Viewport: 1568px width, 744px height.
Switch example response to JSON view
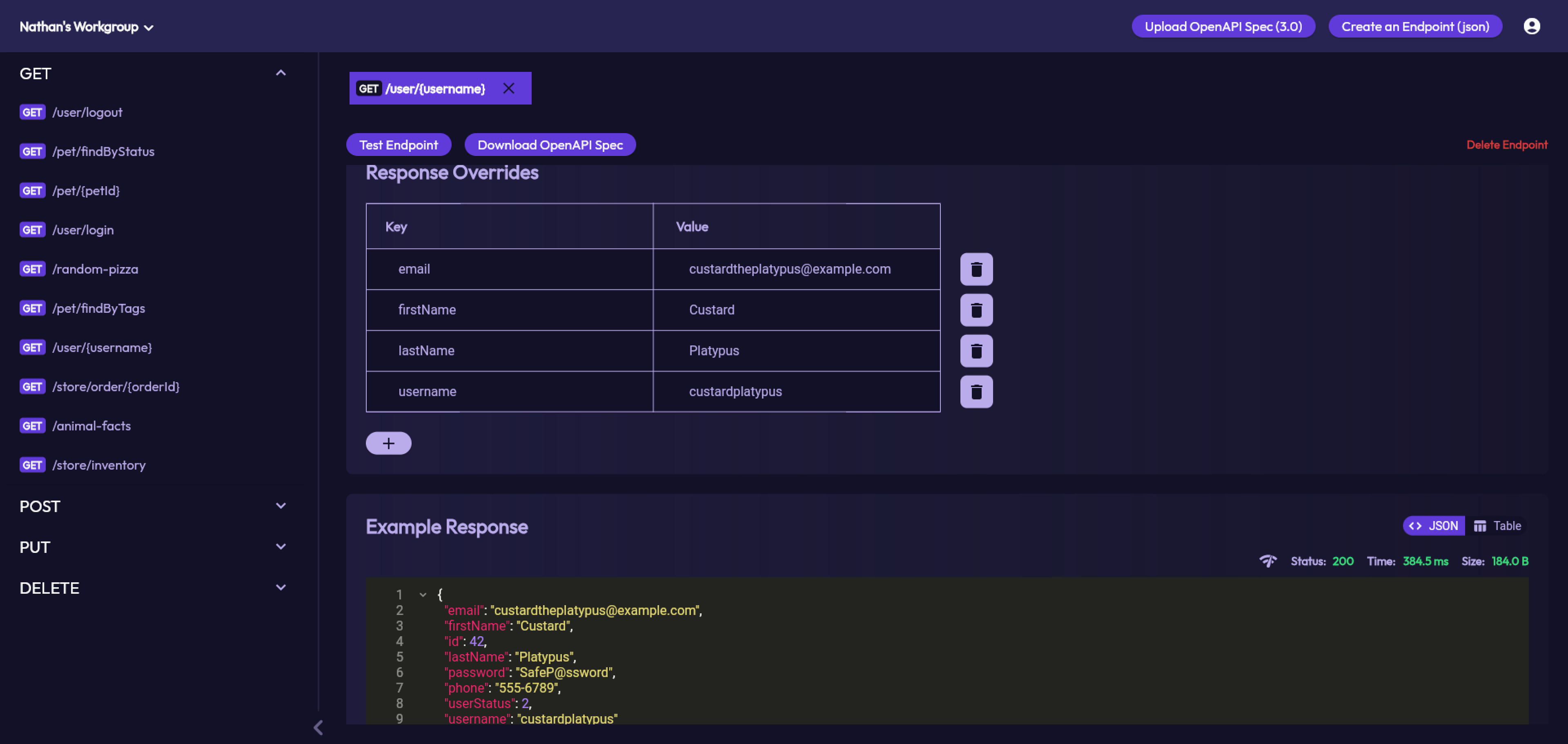pos(1434,526)
